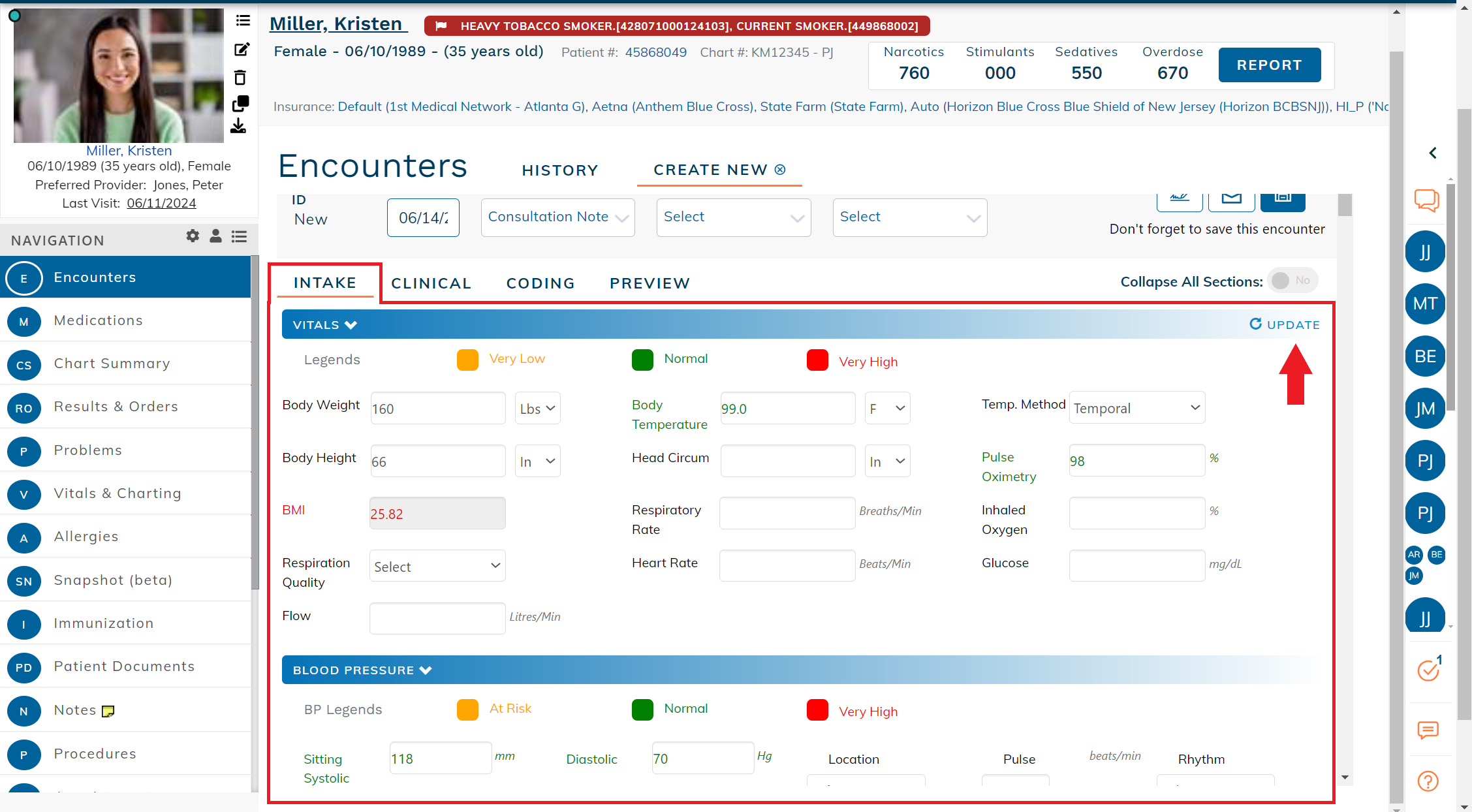The height and width of the screenshot is (812, 1472).
Task: Click the Miller, Kristen patient name link
Action: 337,23
